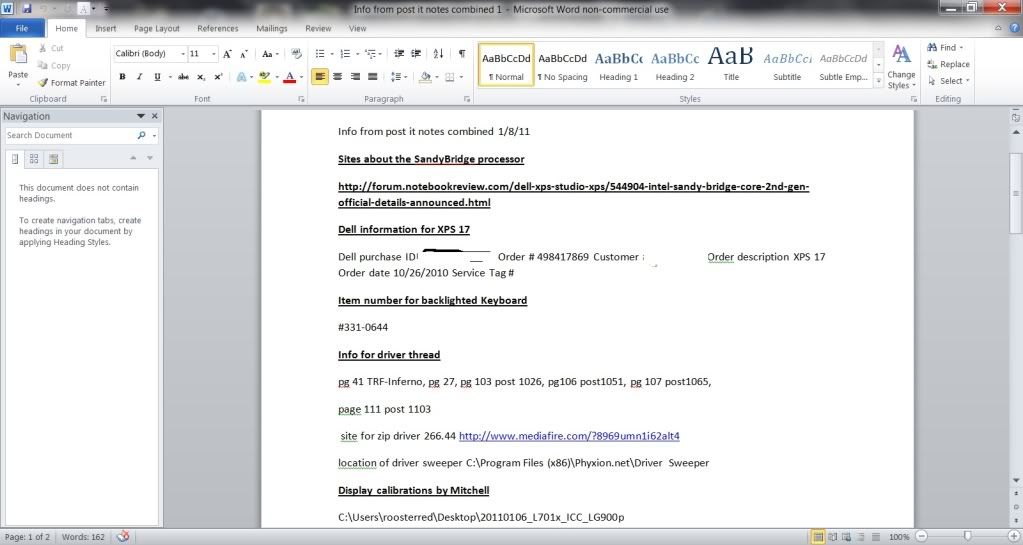Screen dimensions: 1023x545
Task: Switch to References tab
Action: point(218,29)
